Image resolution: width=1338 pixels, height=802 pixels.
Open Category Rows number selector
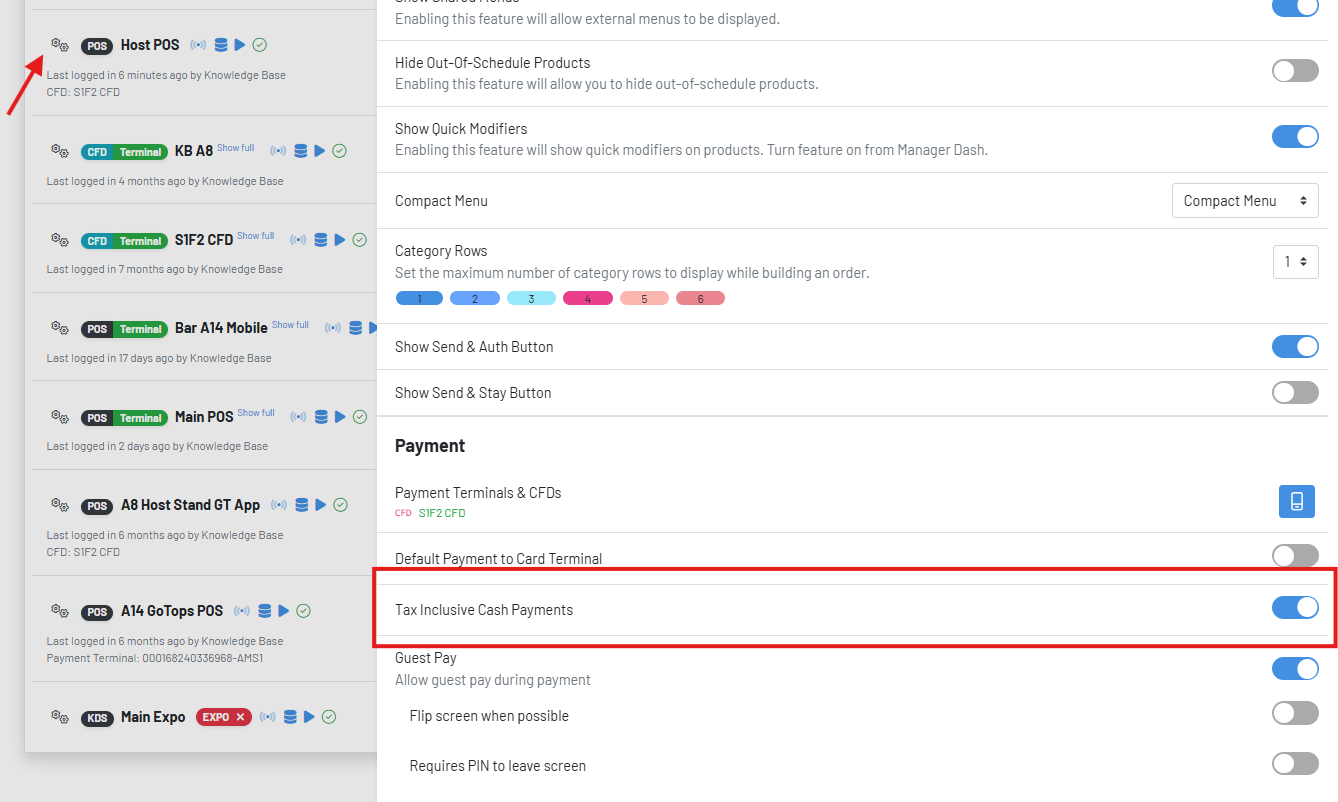(1295, 261)
